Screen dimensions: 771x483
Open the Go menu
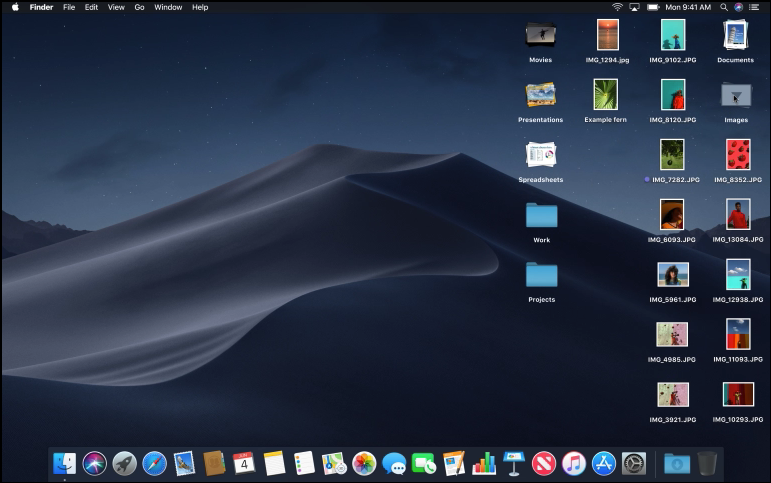[139, 7]
